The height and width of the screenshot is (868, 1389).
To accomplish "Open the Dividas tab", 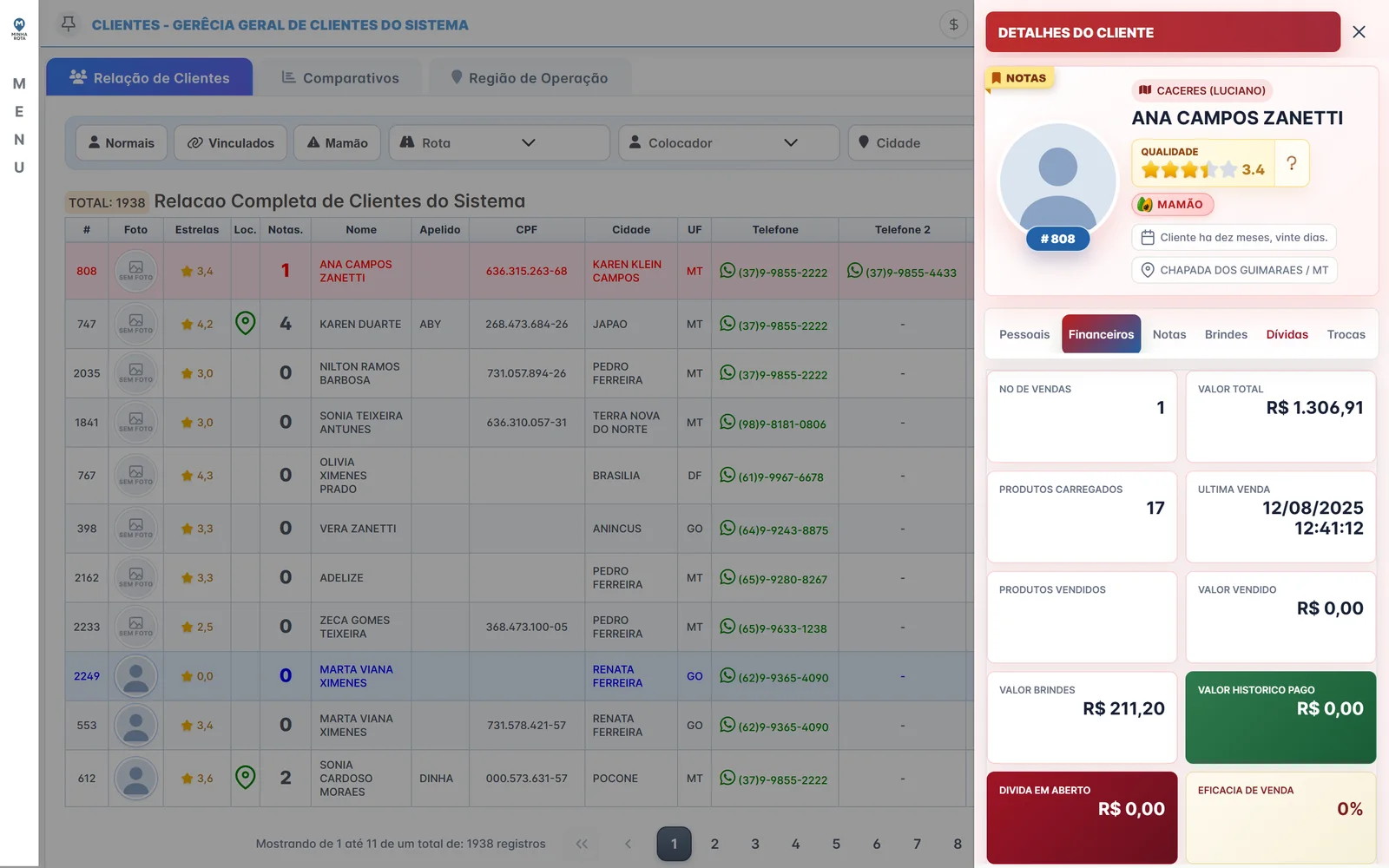I will (1287, 334).
